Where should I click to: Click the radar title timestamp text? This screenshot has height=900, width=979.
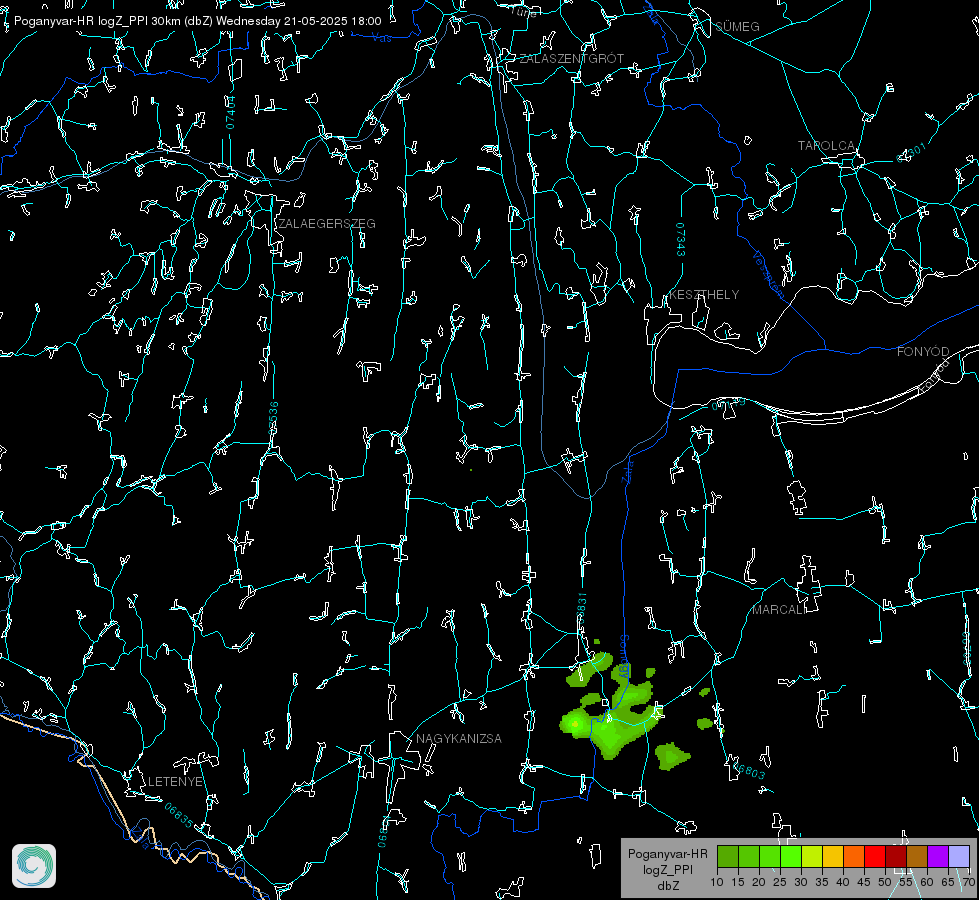(x=197, y=21)
